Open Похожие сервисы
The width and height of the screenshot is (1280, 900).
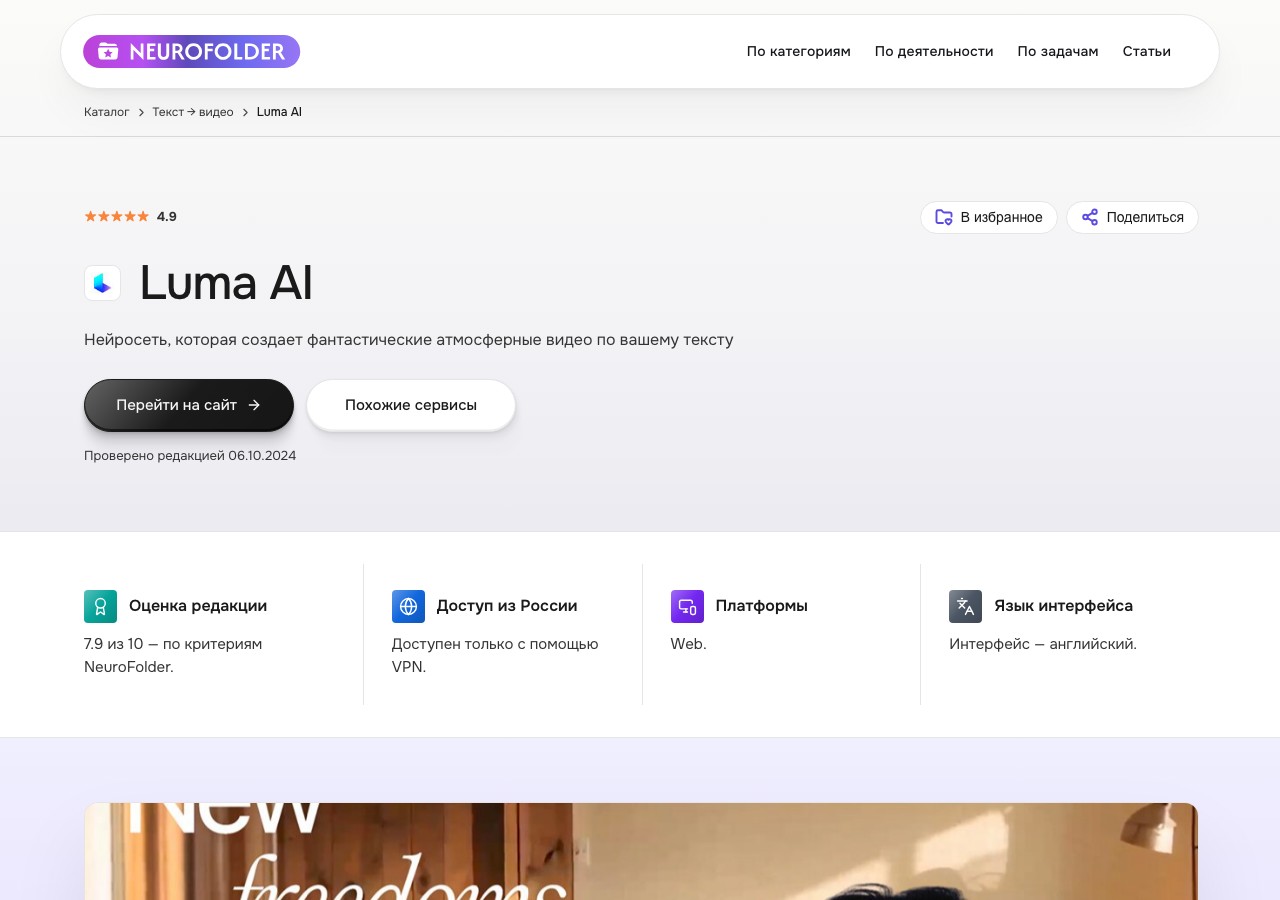(411, 405)
